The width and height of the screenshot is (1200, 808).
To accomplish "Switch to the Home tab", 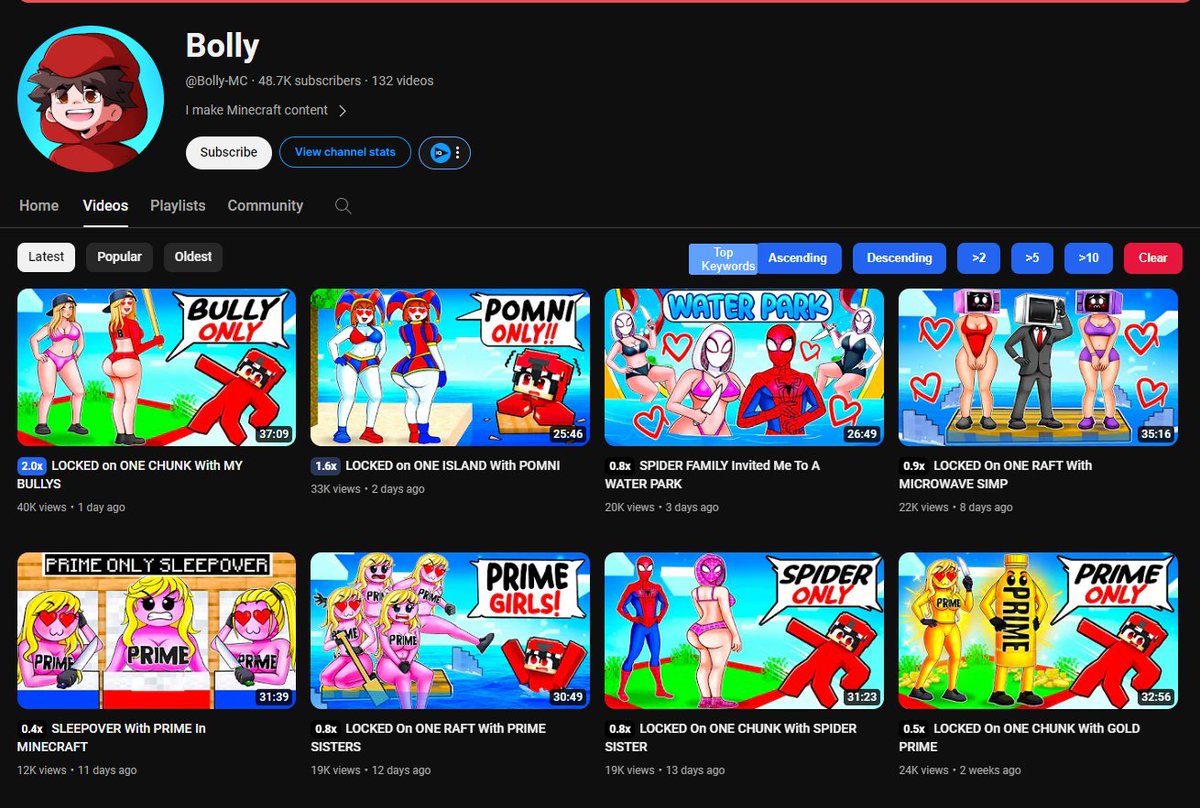I will [x=39, y=206].
